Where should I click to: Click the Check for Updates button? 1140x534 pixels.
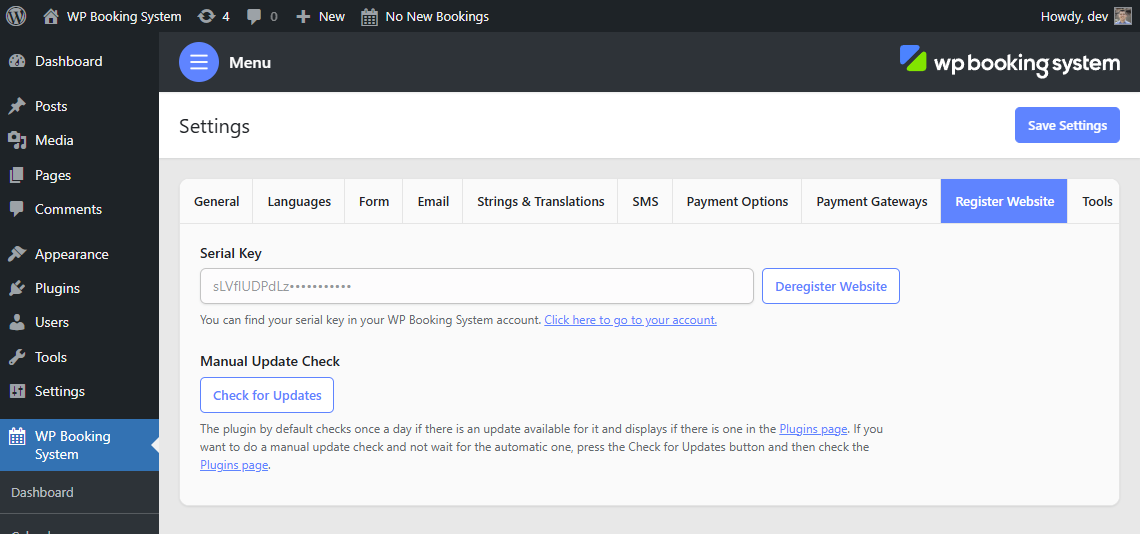point(267,395)
